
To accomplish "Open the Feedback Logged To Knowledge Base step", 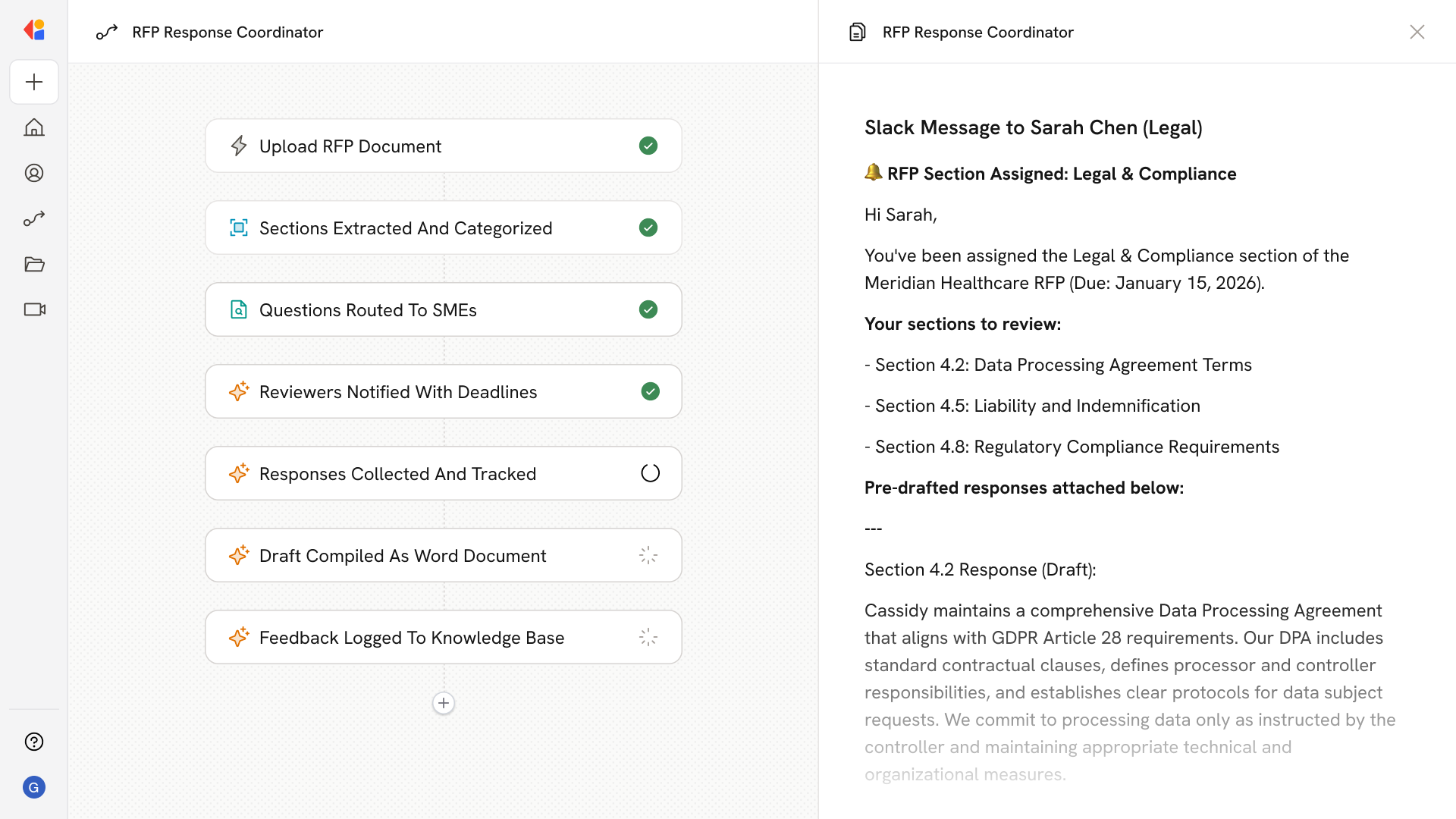I will click(x=411, y=638).
